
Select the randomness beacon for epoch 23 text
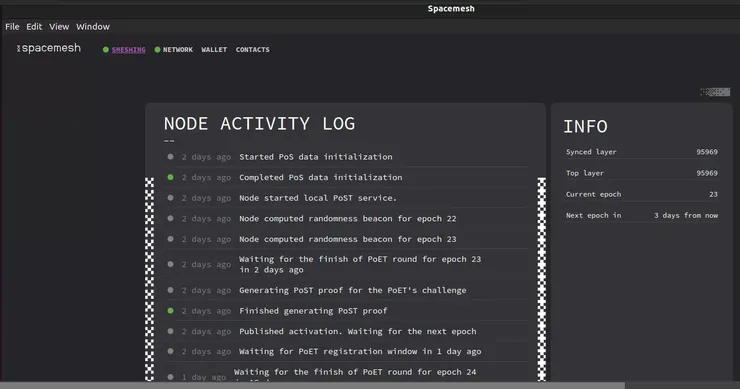347,239
